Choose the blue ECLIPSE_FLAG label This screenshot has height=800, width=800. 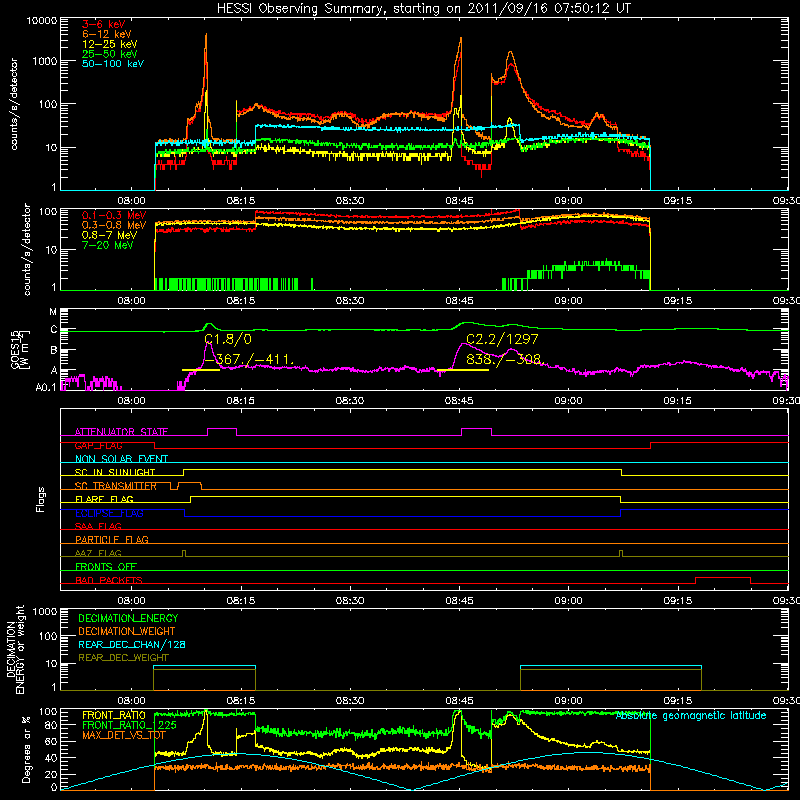click(x=109, y=513)
